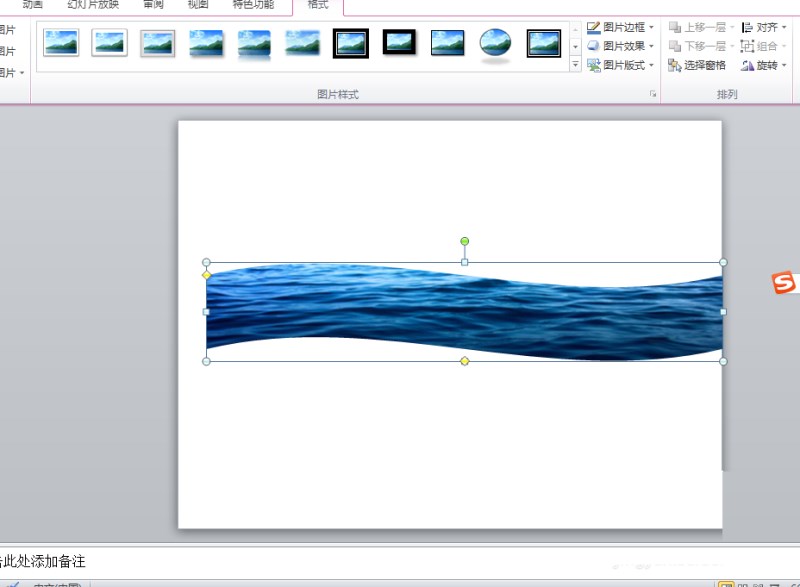The width and height of the screenshot is (800, 587).
Task: Apply the Double Frame, Black picture style
Action: pyautogui.click(x=351, y=43)
